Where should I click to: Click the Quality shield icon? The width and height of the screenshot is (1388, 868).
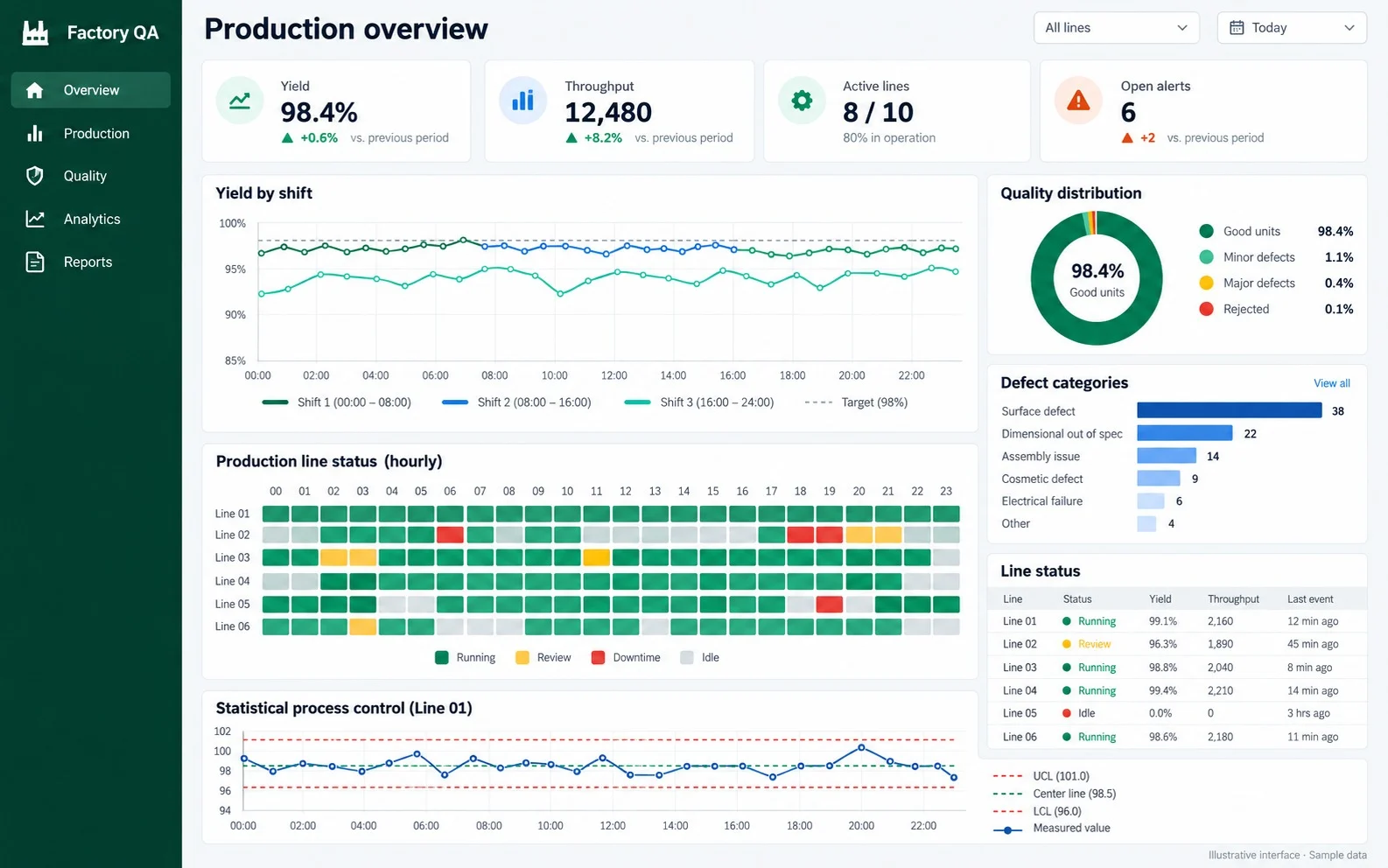pyautogui.click(x=35, y=176)
